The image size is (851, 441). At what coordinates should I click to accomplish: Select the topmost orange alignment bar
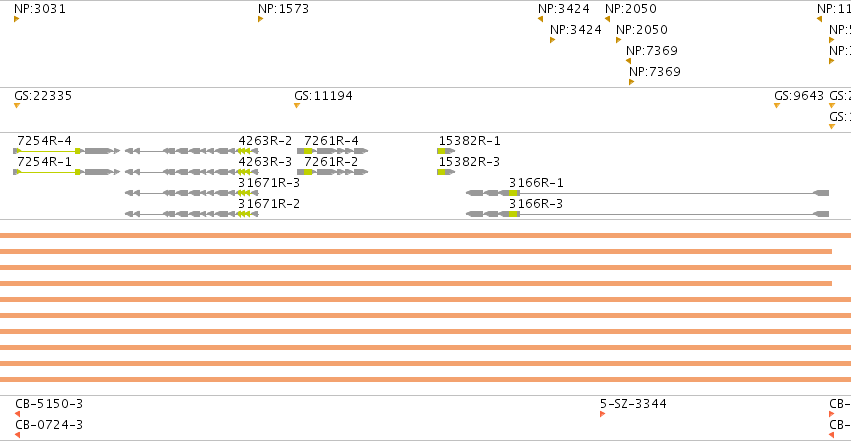[x=426, y=235]
